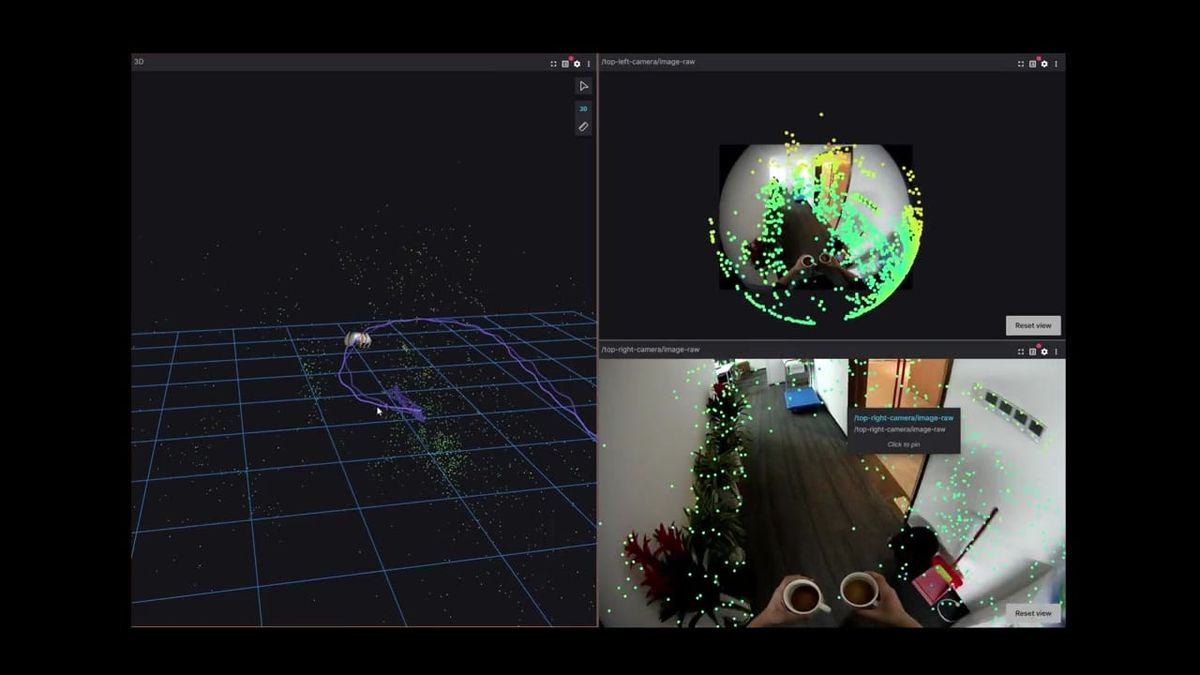Fullscreen the top-left-camera image panel
The height and width of the screenshot is (675, 1200).
[1021, 63]
